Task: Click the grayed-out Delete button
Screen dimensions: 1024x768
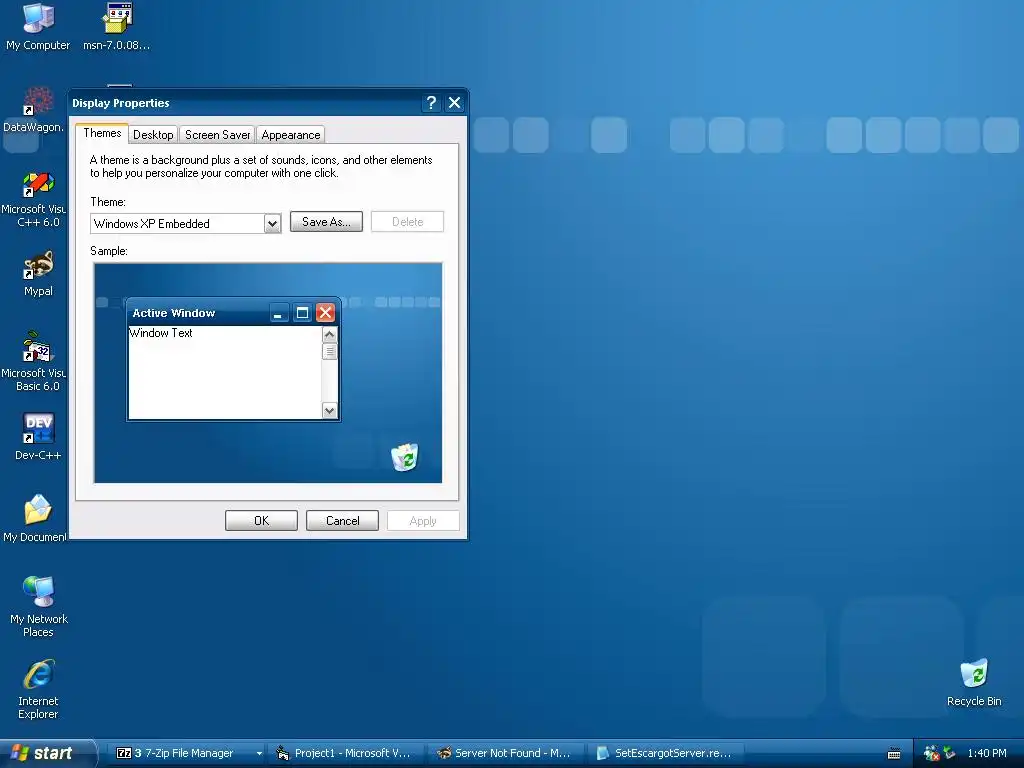Action: [408, 221]
